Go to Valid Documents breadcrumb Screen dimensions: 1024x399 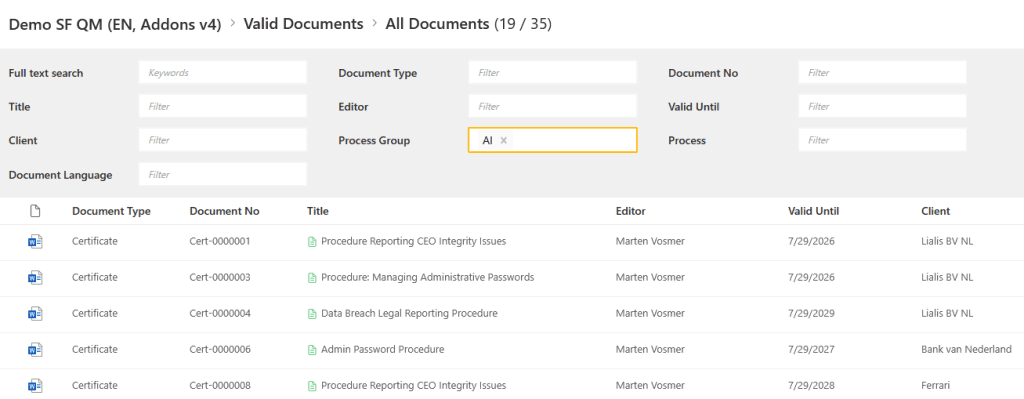point(303,24)
